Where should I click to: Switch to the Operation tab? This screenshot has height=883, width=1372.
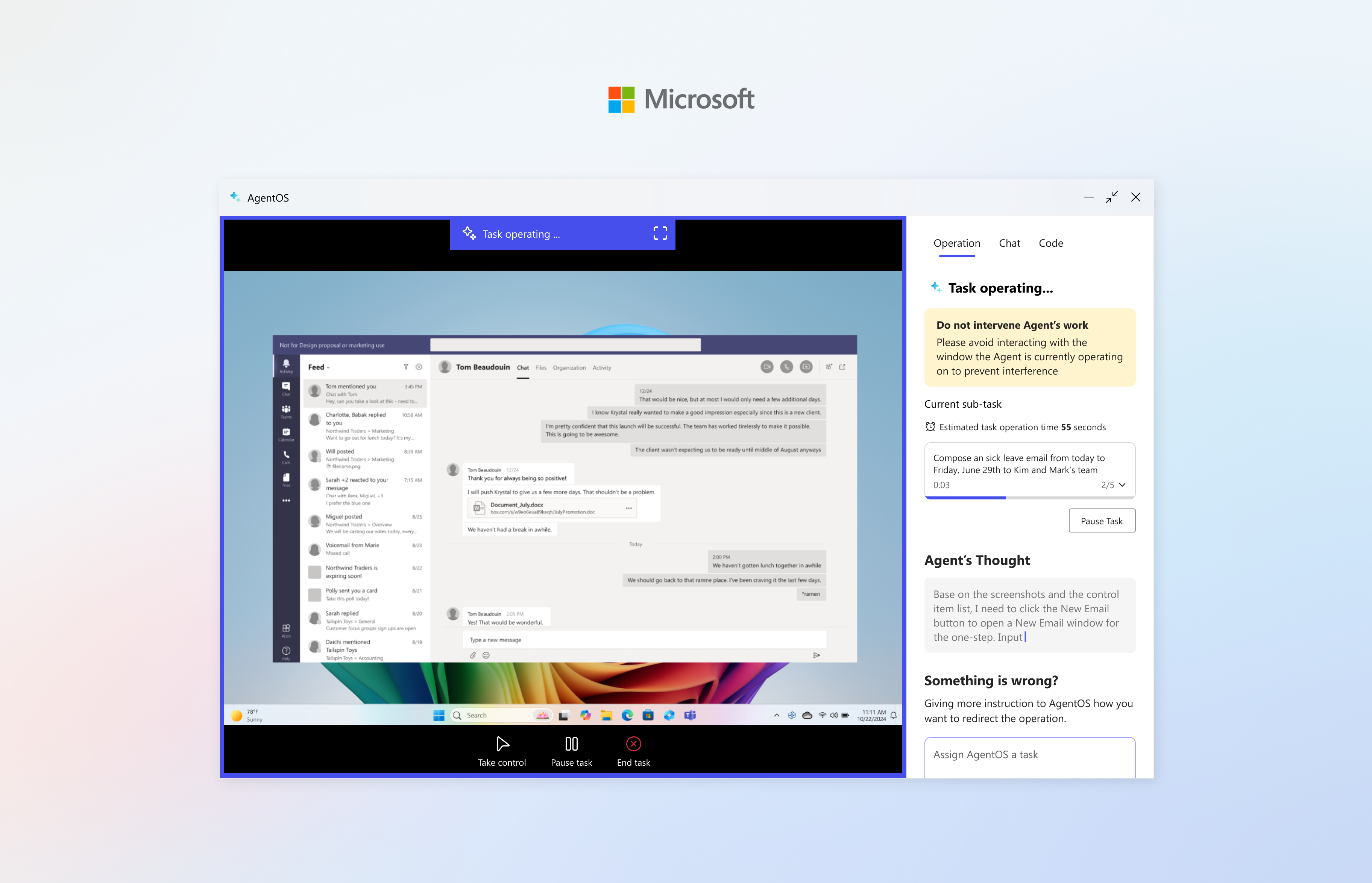point(957,243)
